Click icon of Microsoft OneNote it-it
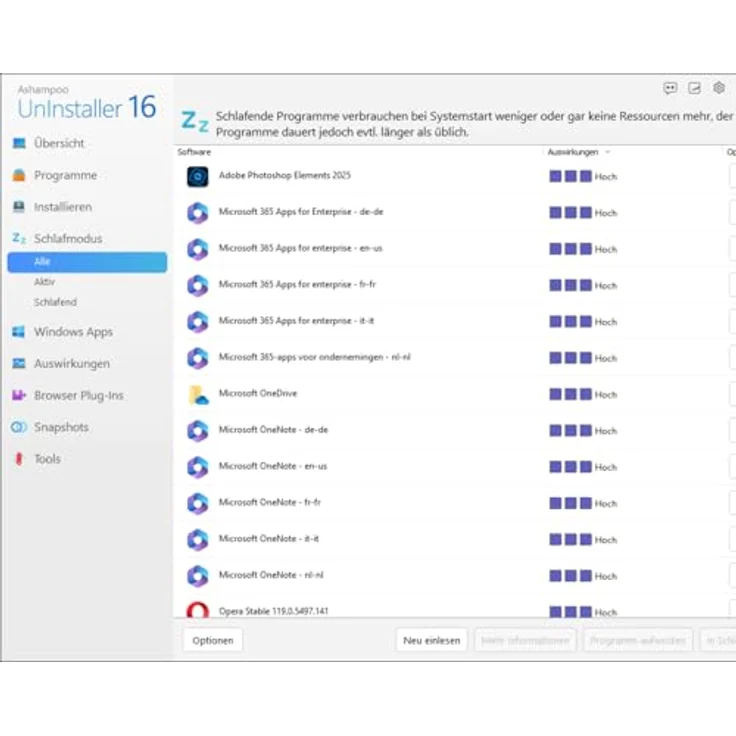Screen dimensions: 736x736 point(198,540)
